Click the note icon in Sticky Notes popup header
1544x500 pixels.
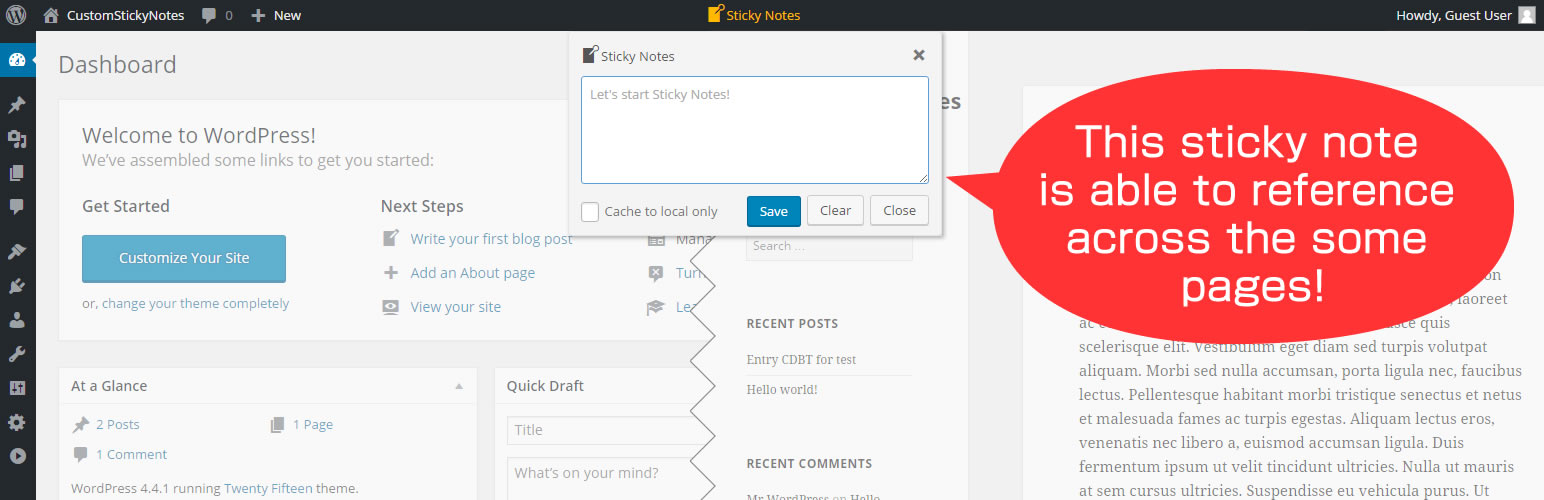[x=590, y=55]
